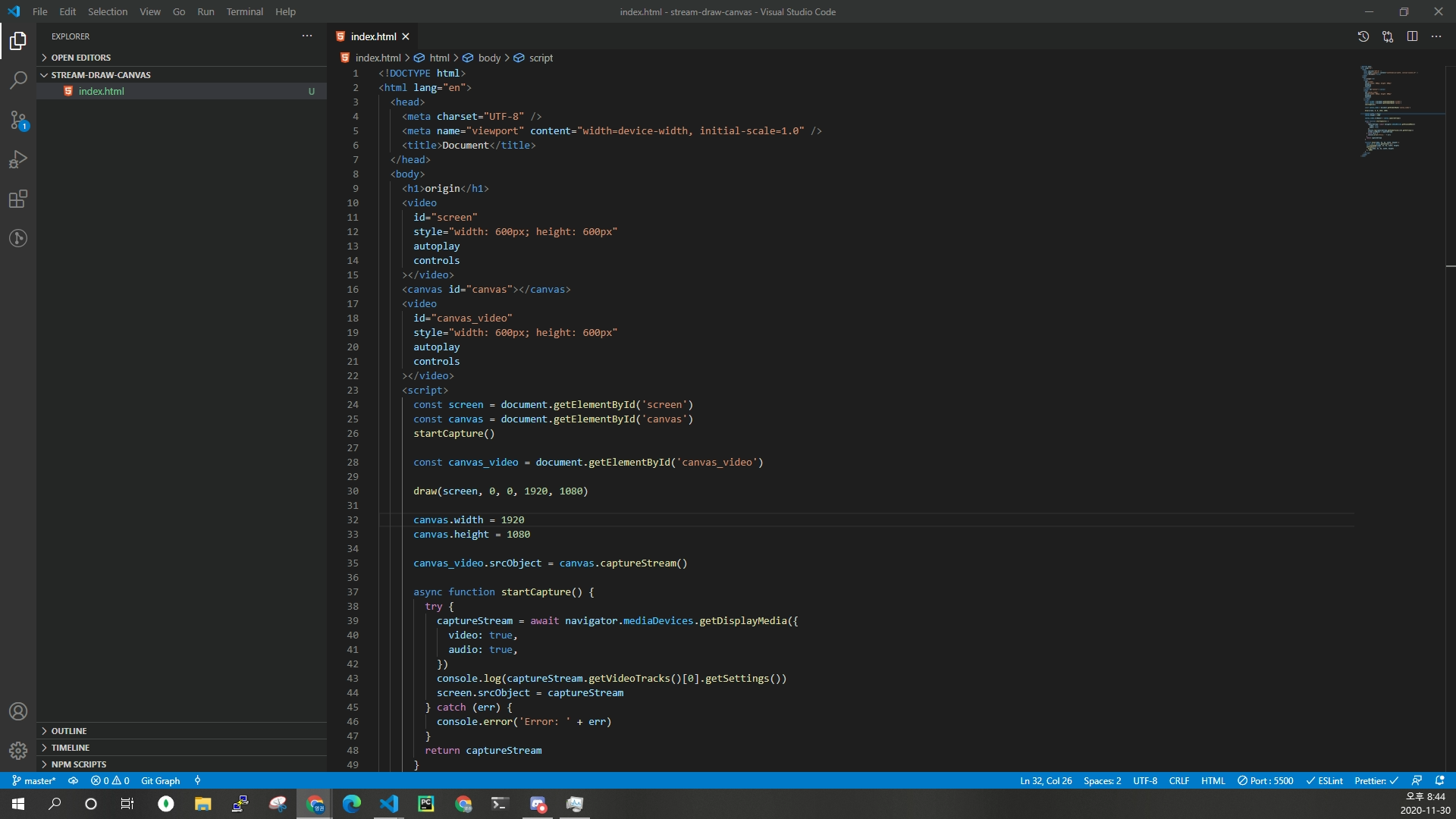
Task: Open the Extensions view
Action: 18,199
